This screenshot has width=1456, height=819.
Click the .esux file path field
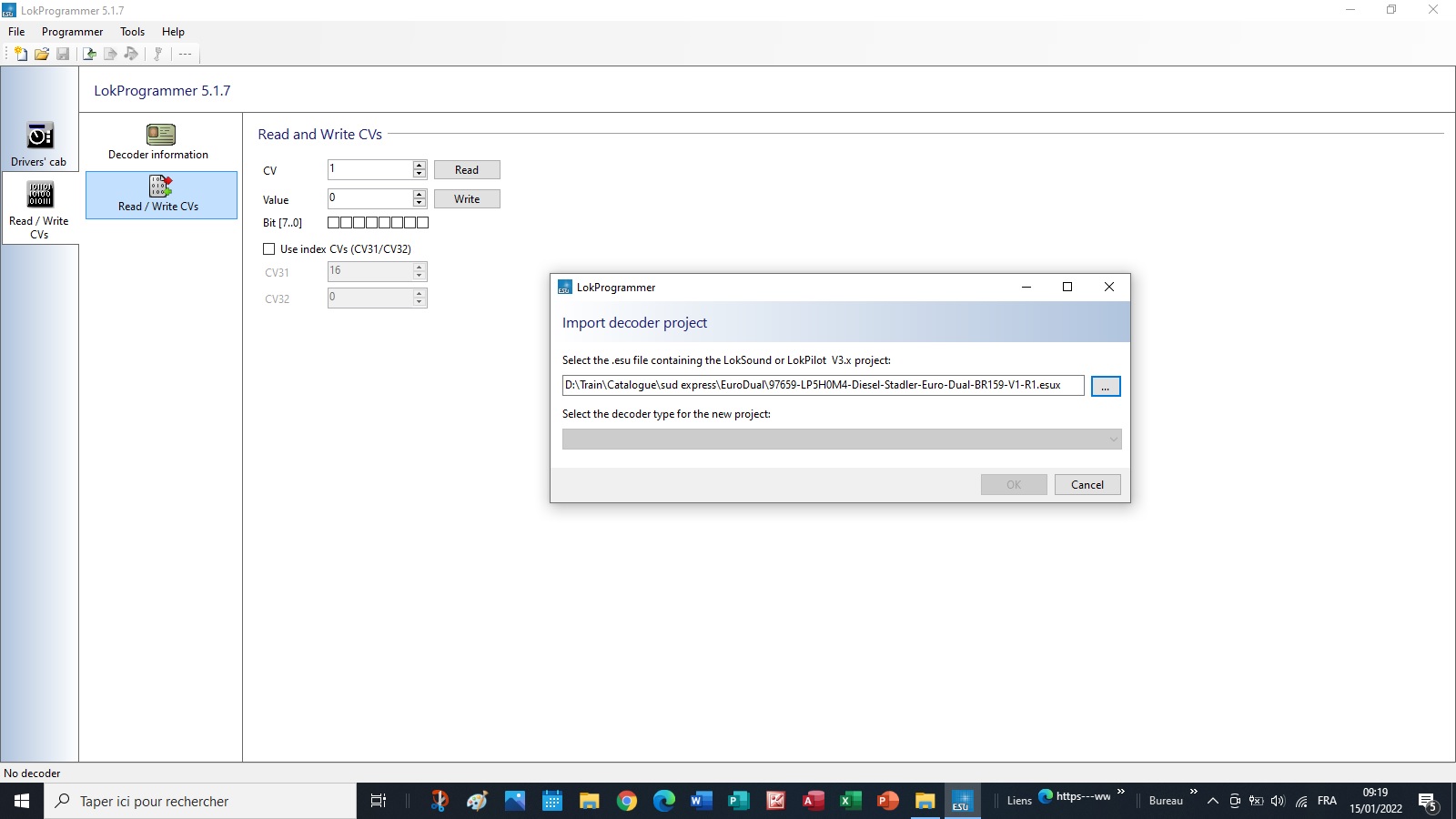tap(824, 385)
